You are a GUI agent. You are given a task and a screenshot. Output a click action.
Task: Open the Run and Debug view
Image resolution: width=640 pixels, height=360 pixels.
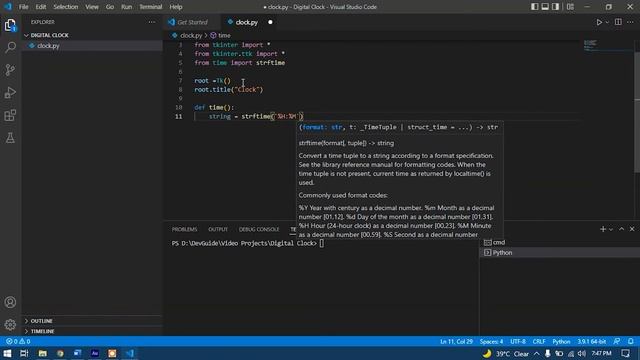10,93
